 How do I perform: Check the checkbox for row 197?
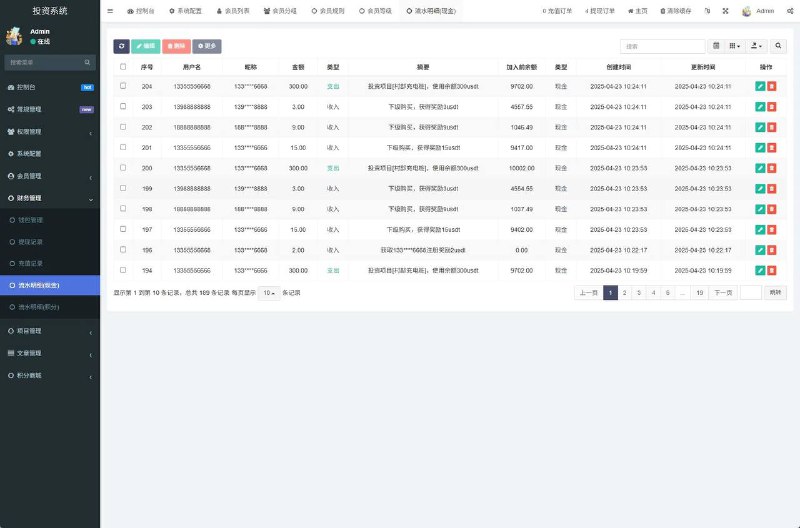pos(123,229)
